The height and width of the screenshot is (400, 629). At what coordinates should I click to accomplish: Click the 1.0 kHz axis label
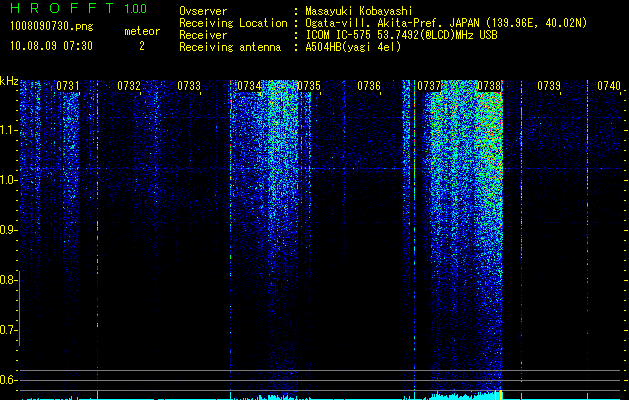[x=8, y=180]
